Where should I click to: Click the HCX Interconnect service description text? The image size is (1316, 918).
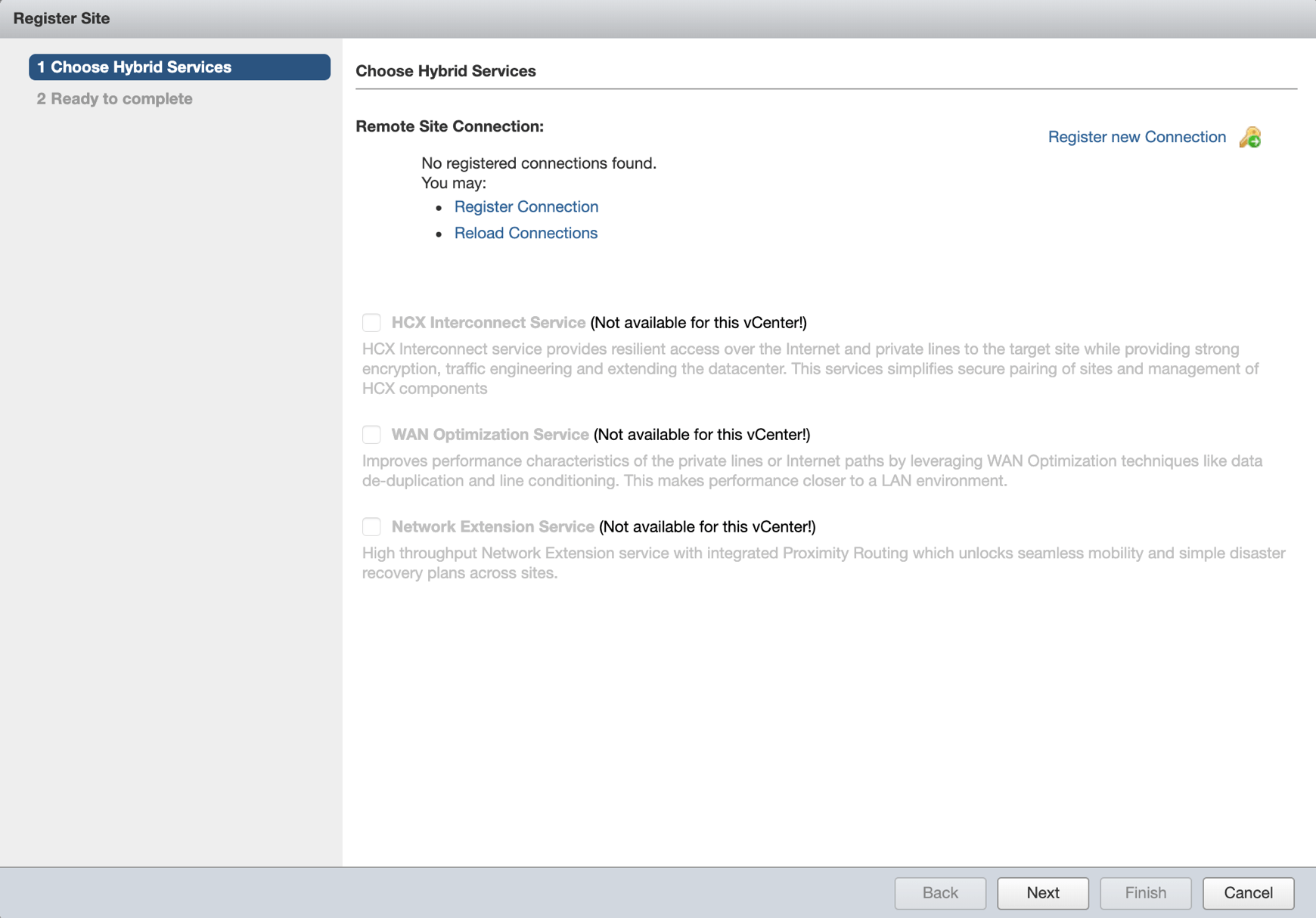point(809,369)
